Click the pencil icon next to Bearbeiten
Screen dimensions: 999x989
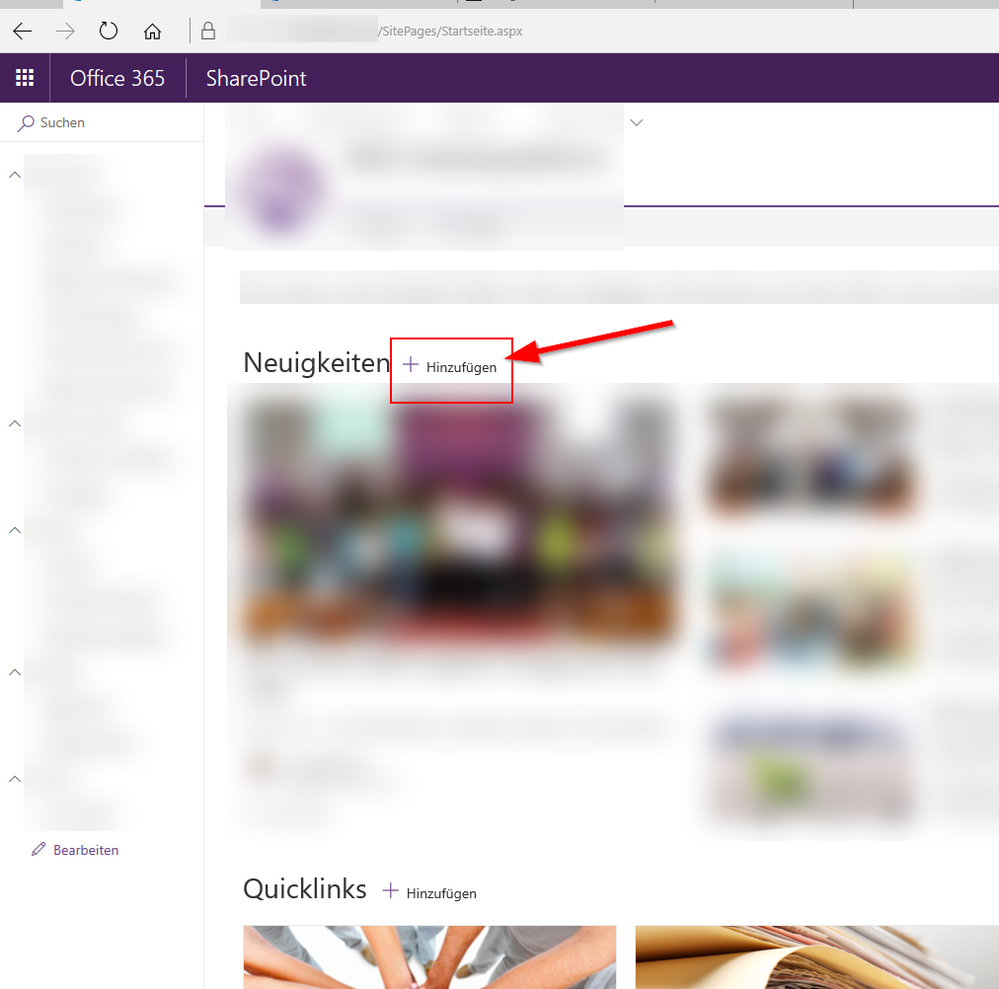(37, 849)
